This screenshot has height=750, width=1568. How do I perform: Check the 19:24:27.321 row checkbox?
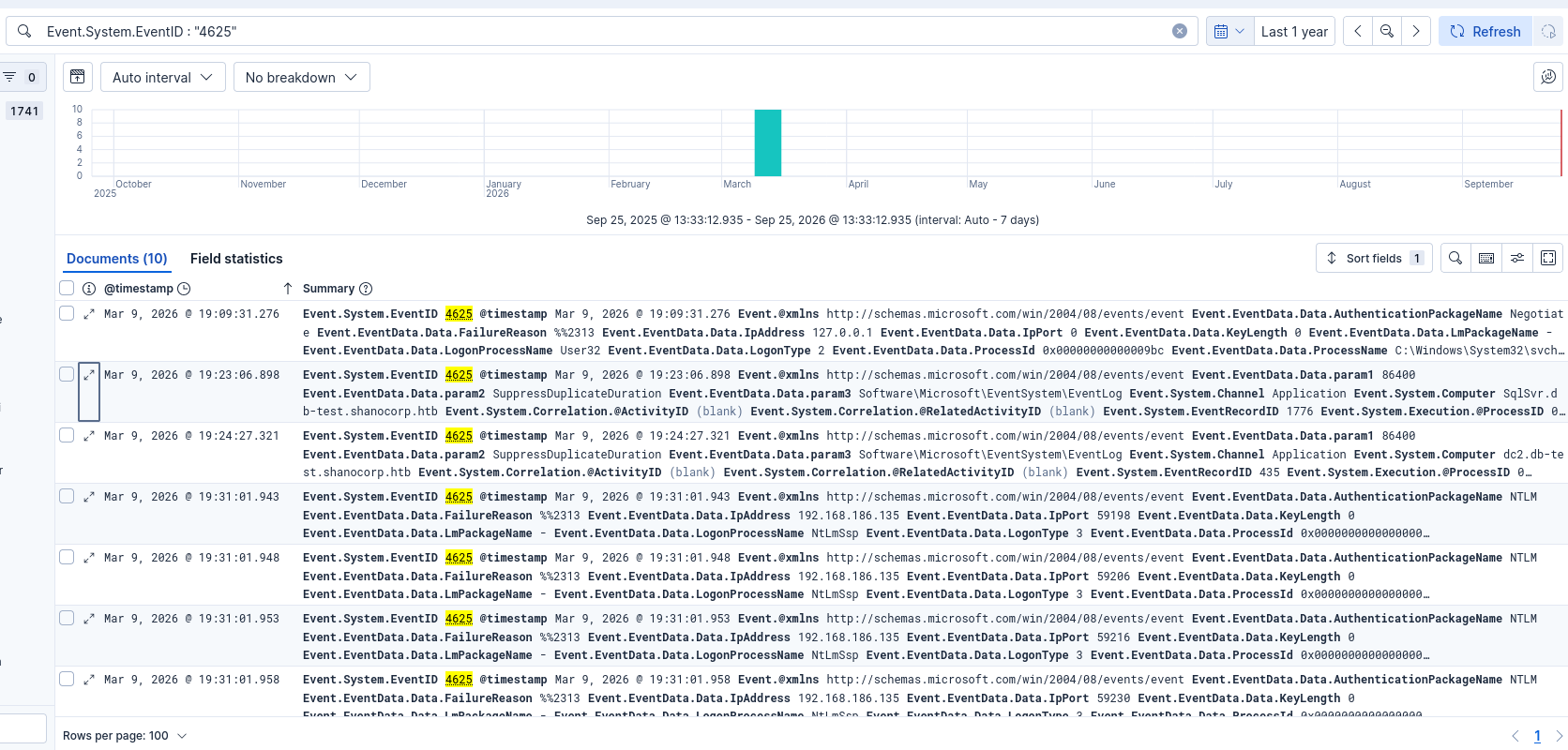67,435
